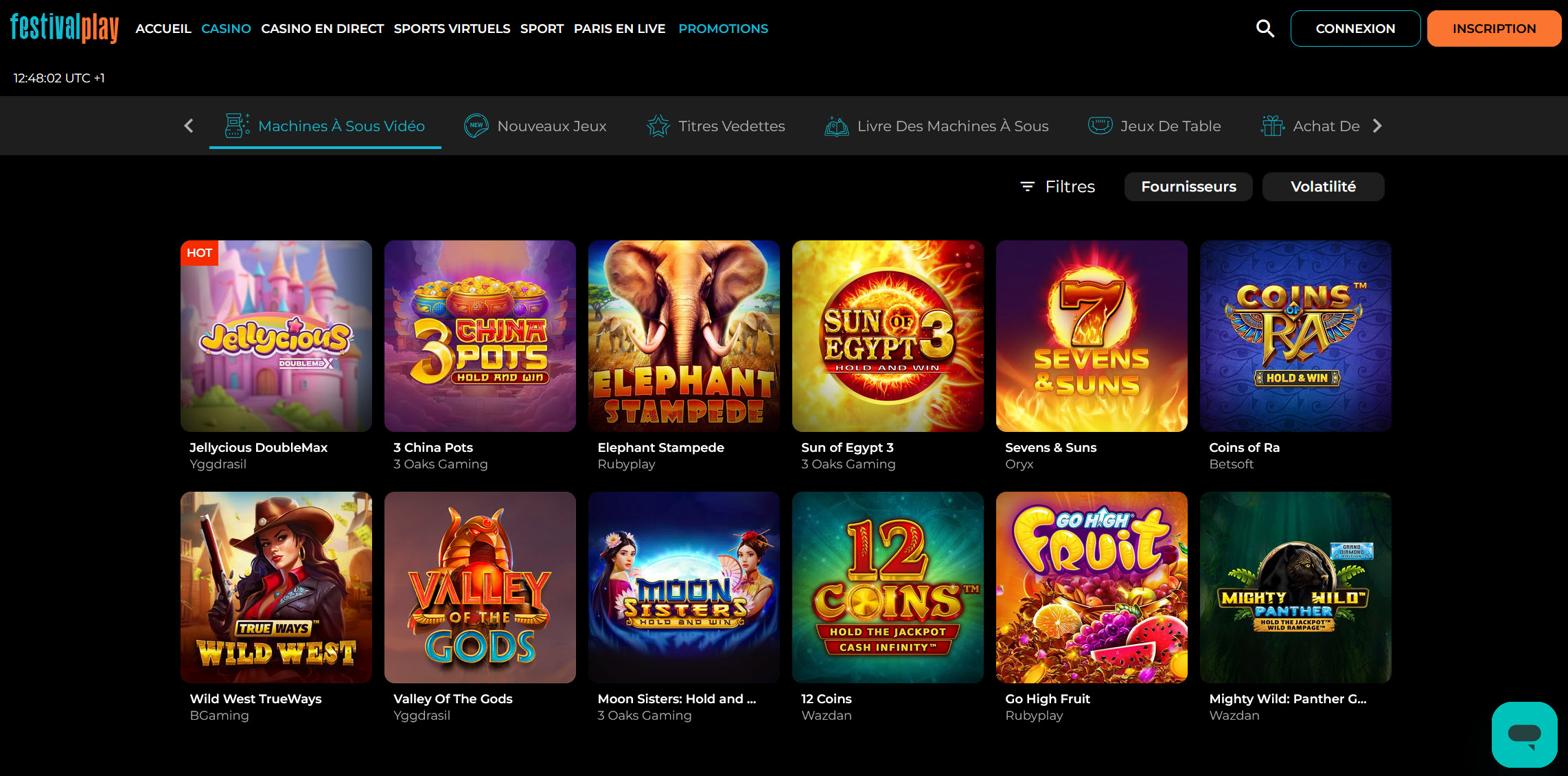Image resolution: width=1568 pixels, height=776 pixels.
Task: Click the Valley Of The Gods title text
Action: (x=452, y=698)
